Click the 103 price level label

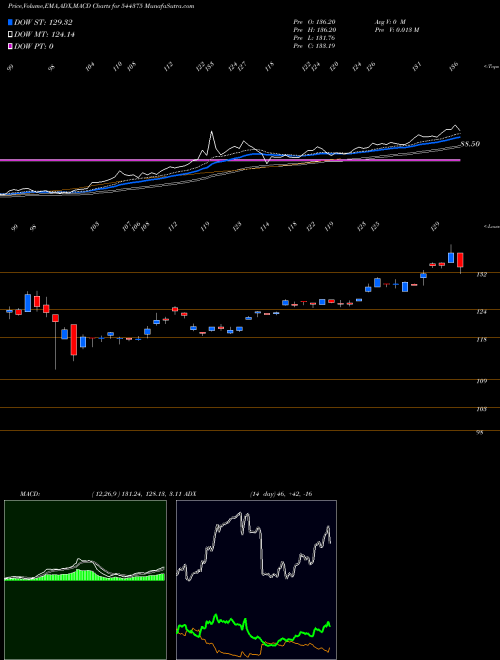(x=482, y=409)
